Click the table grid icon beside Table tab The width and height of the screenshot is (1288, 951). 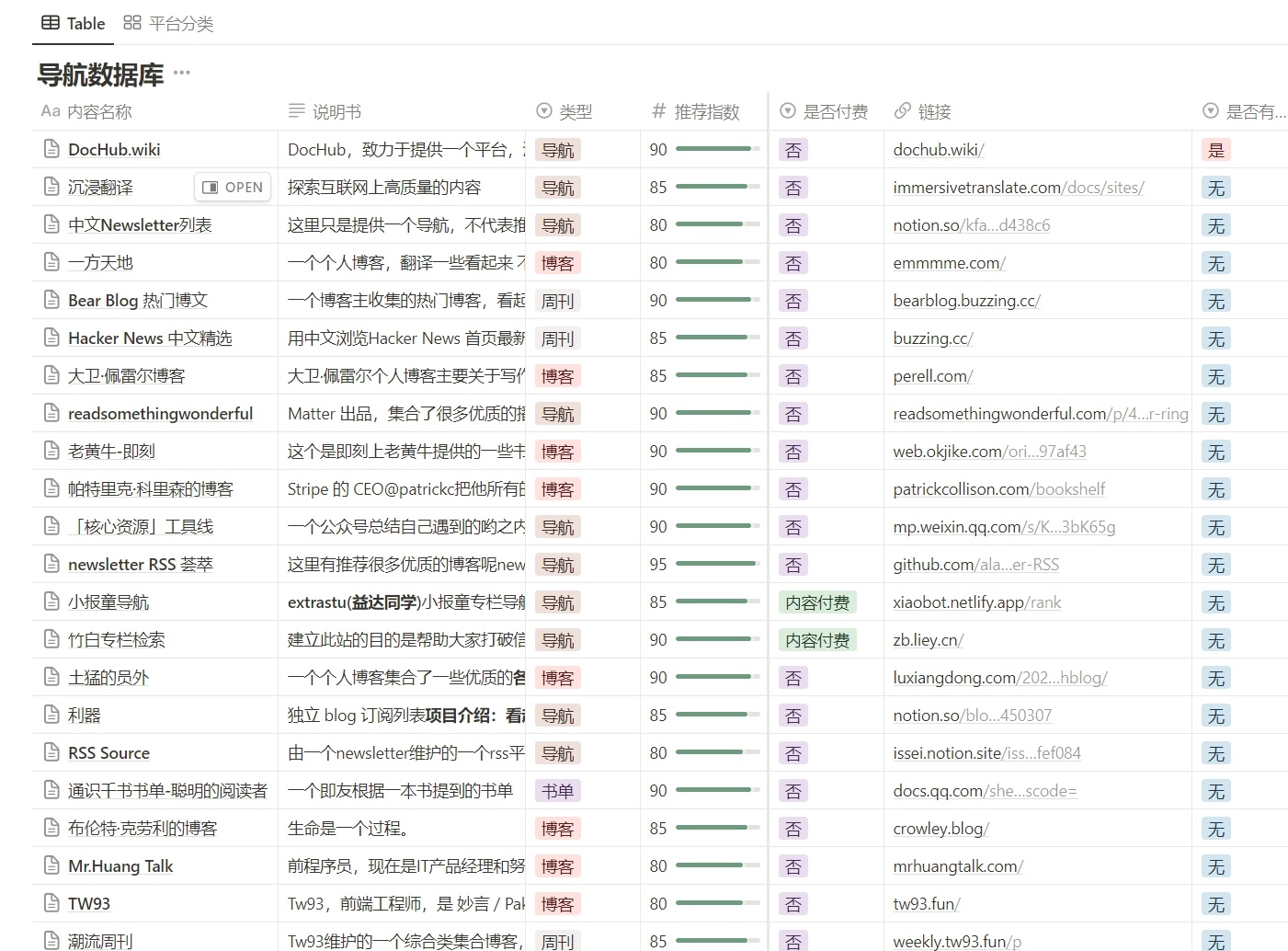[x=51, y=23]
